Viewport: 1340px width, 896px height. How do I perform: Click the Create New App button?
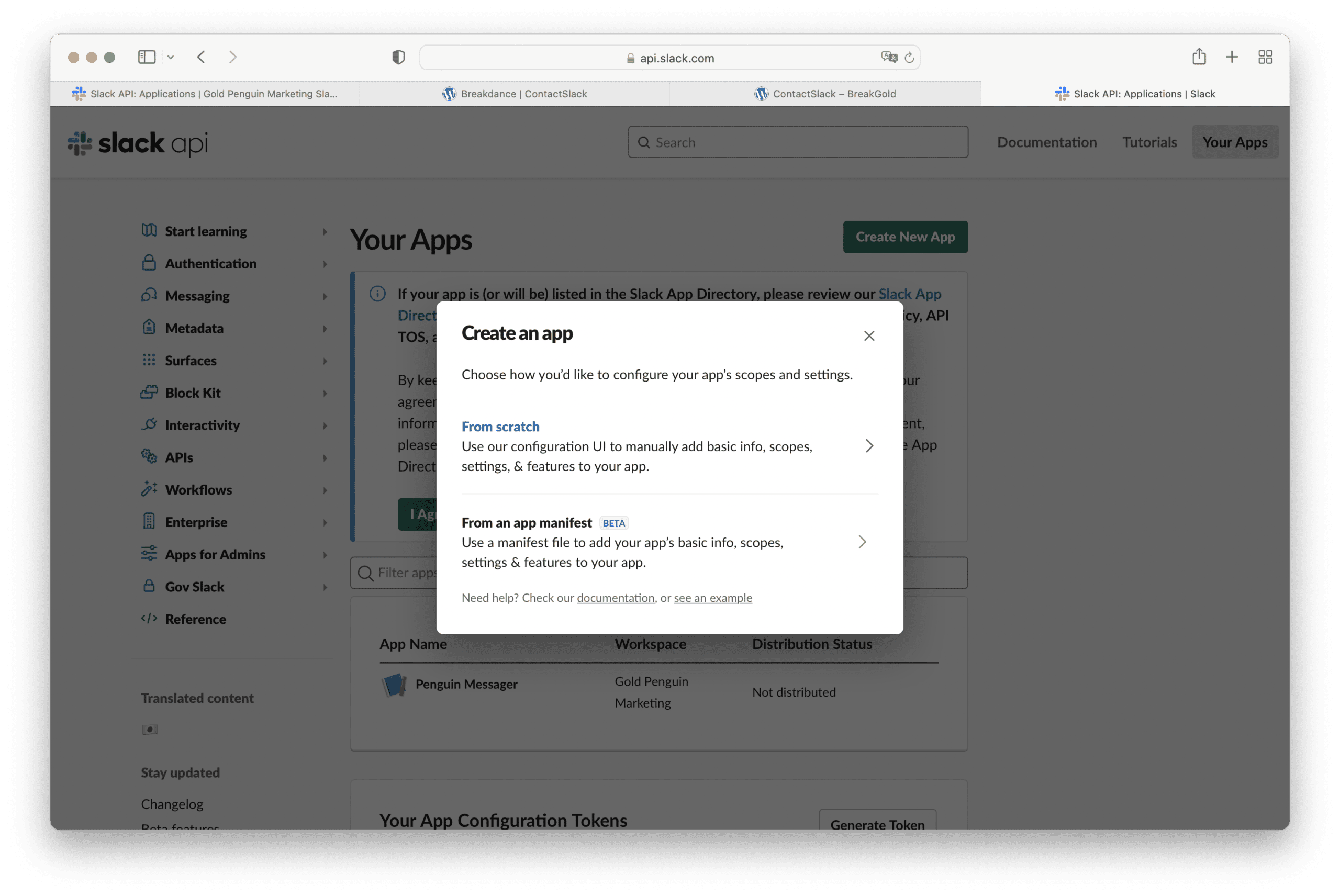click(x=905, y=237)
